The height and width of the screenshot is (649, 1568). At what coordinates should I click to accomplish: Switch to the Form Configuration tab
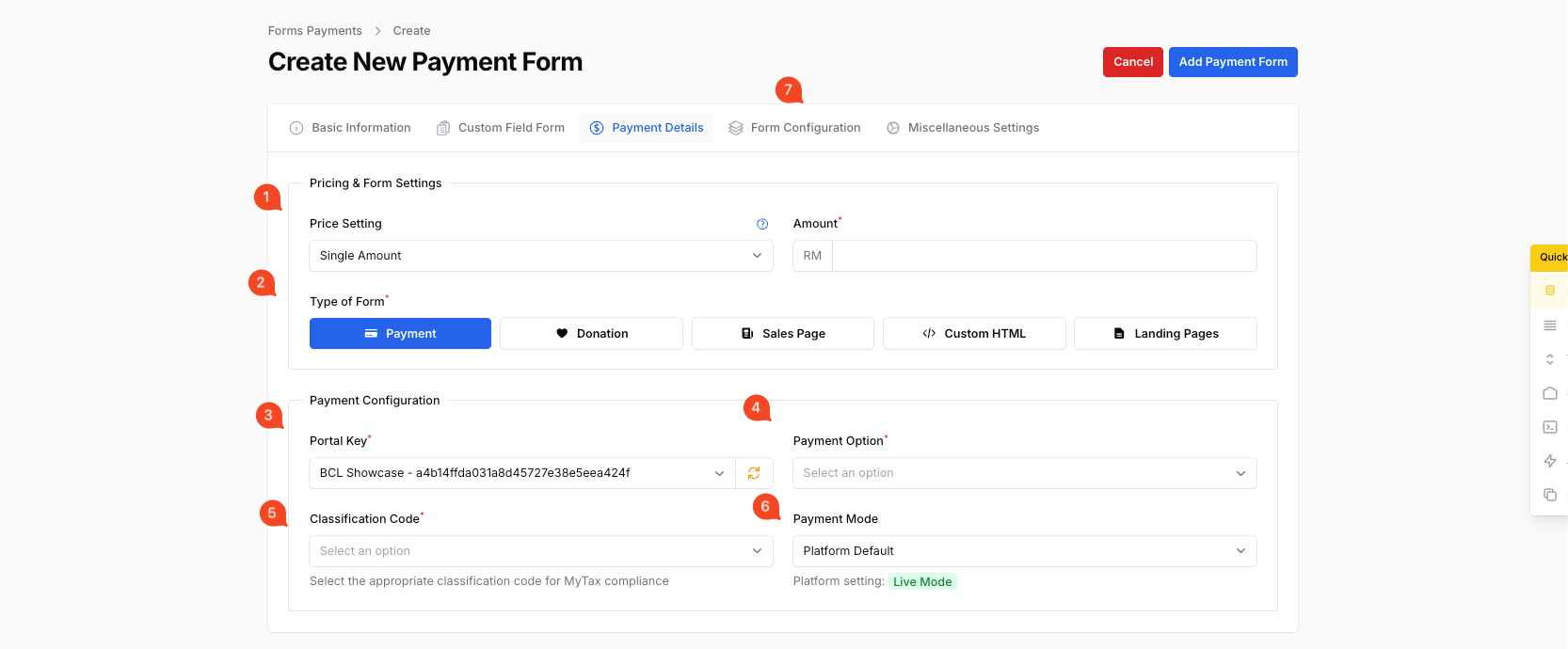[x=794, y=128]
